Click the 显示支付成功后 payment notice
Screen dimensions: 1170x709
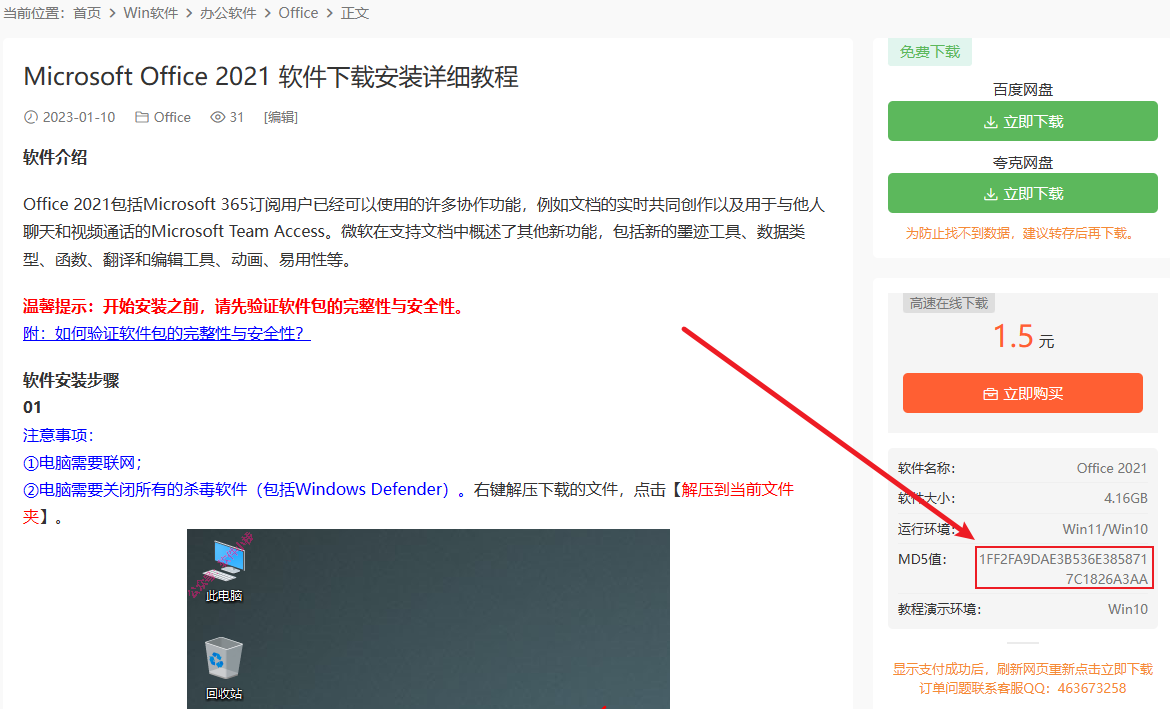(x=1023, y=669)
